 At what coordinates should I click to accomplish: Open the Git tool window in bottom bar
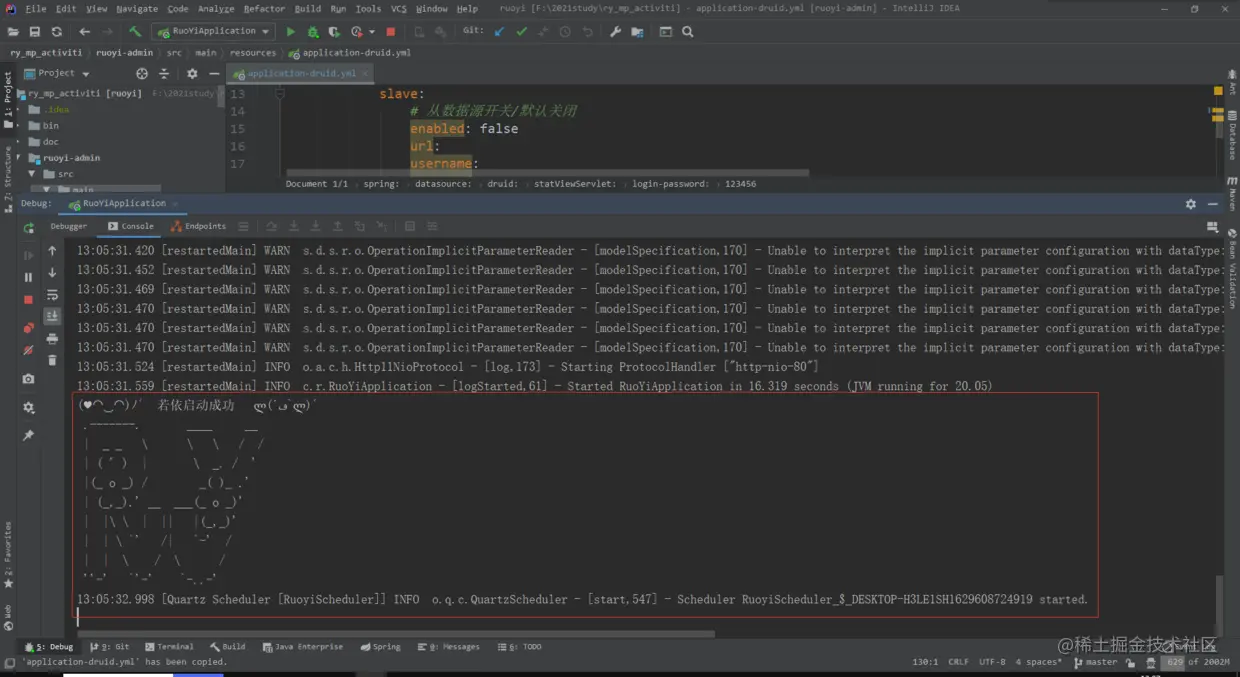pos(109,647)
